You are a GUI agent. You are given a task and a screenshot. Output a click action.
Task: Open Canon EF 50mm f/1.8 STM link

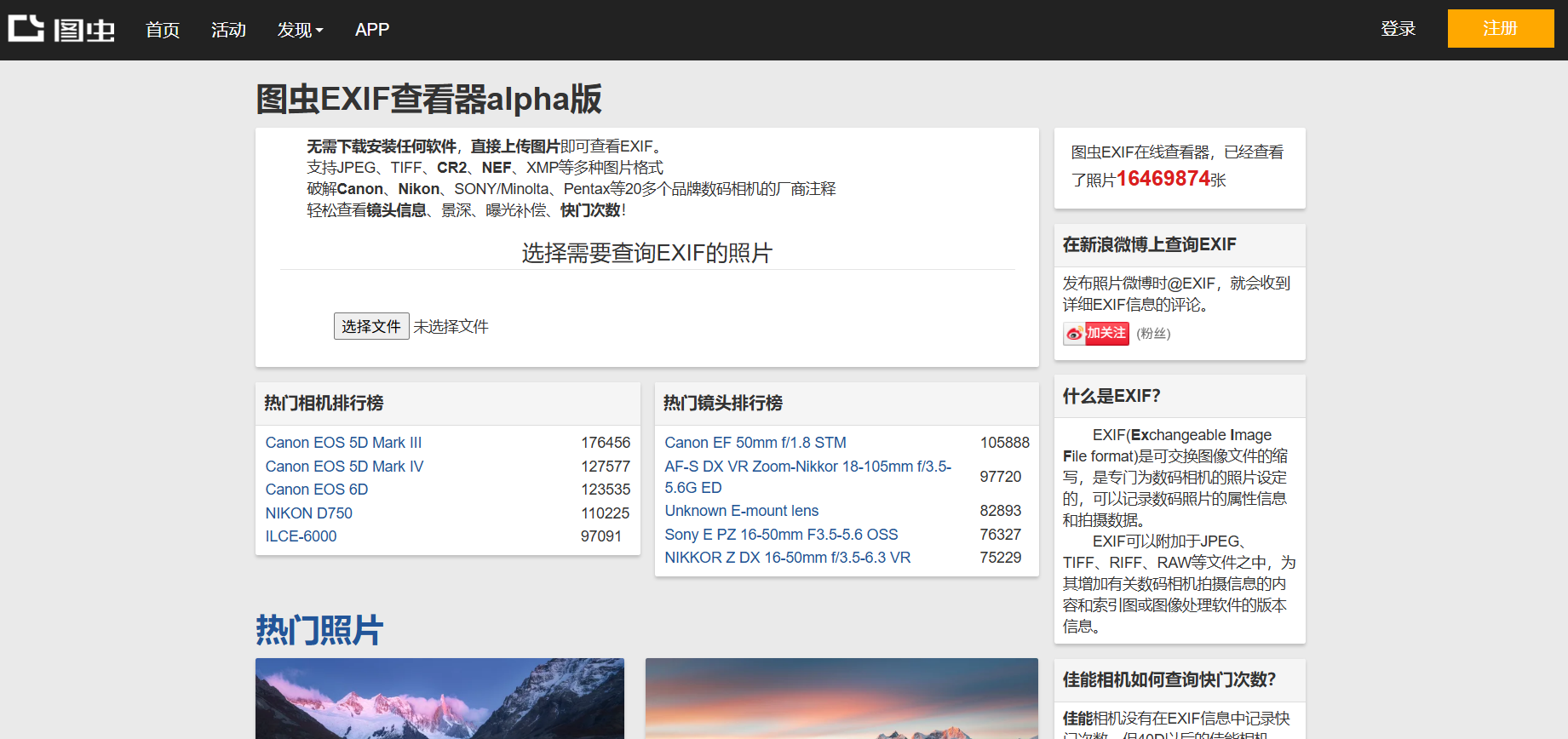[x=755, y=443]
